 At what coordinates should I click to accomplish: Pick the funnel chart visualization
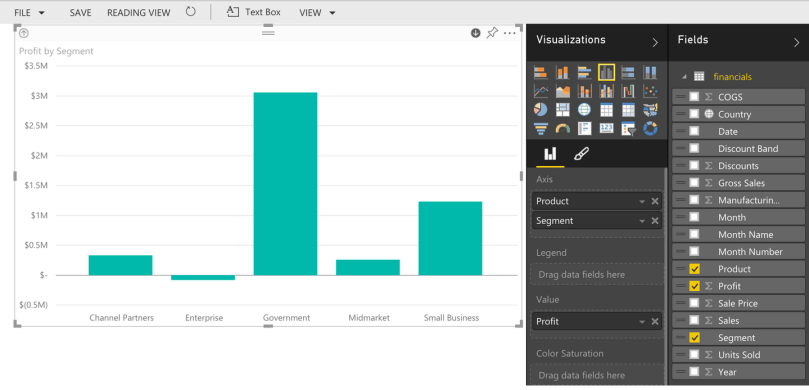(540, 128)
